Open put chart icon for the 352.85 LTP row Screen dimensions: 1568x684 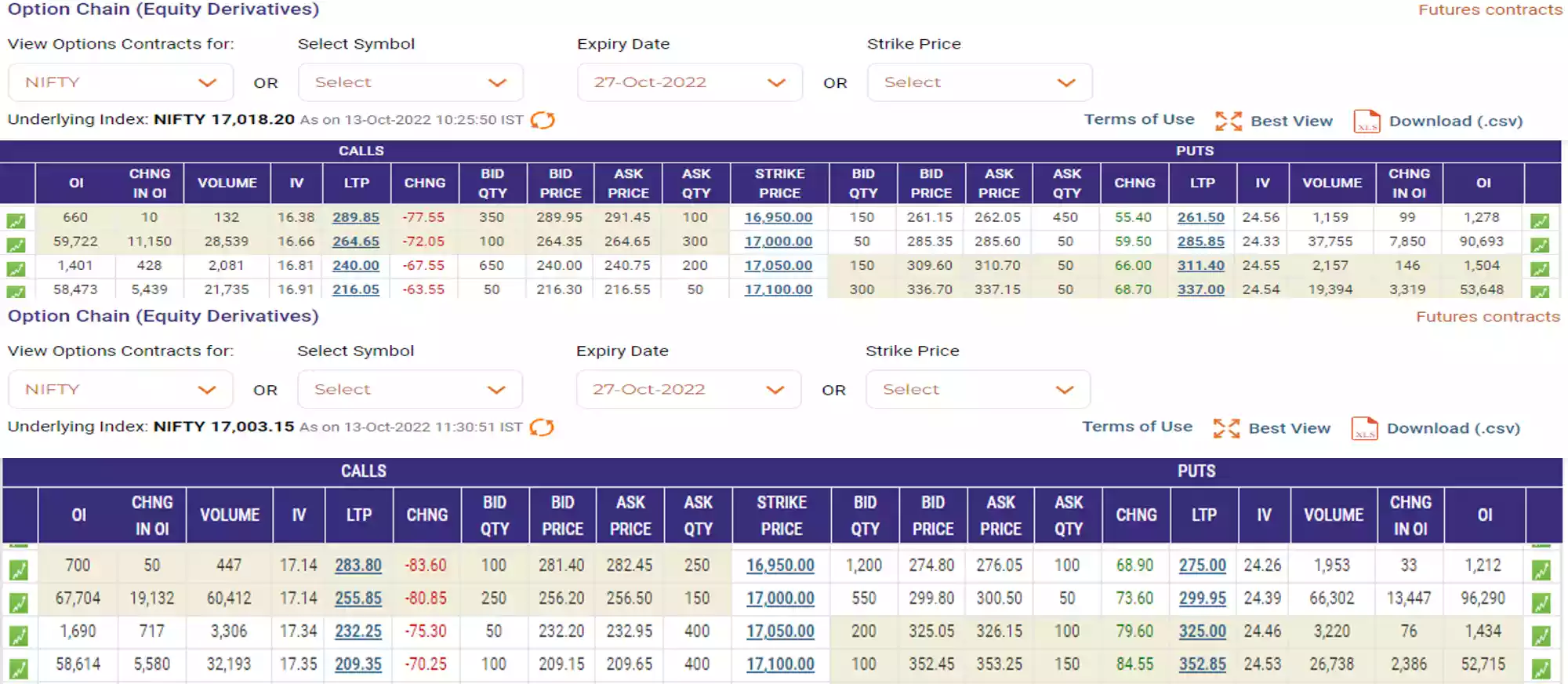[x=1541, y=669]
